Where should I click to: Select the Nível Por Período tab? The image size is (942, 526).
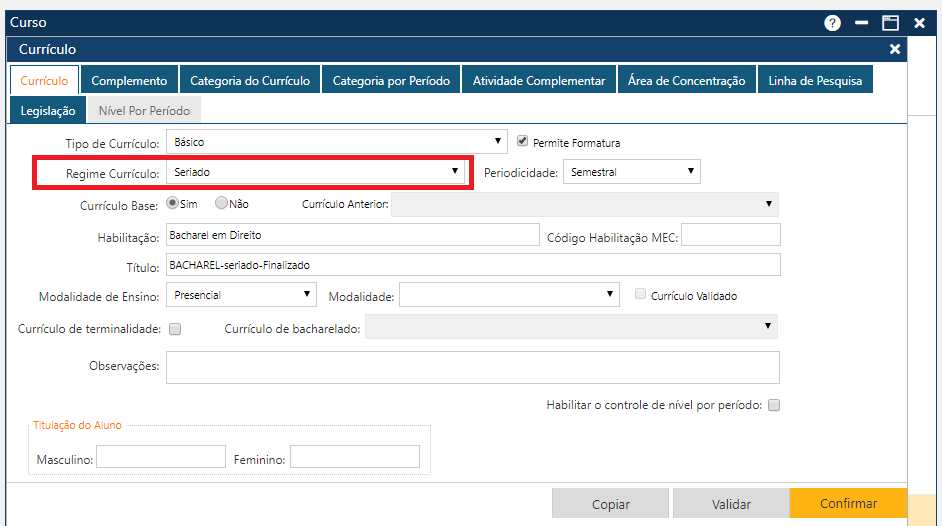(144, 110)
